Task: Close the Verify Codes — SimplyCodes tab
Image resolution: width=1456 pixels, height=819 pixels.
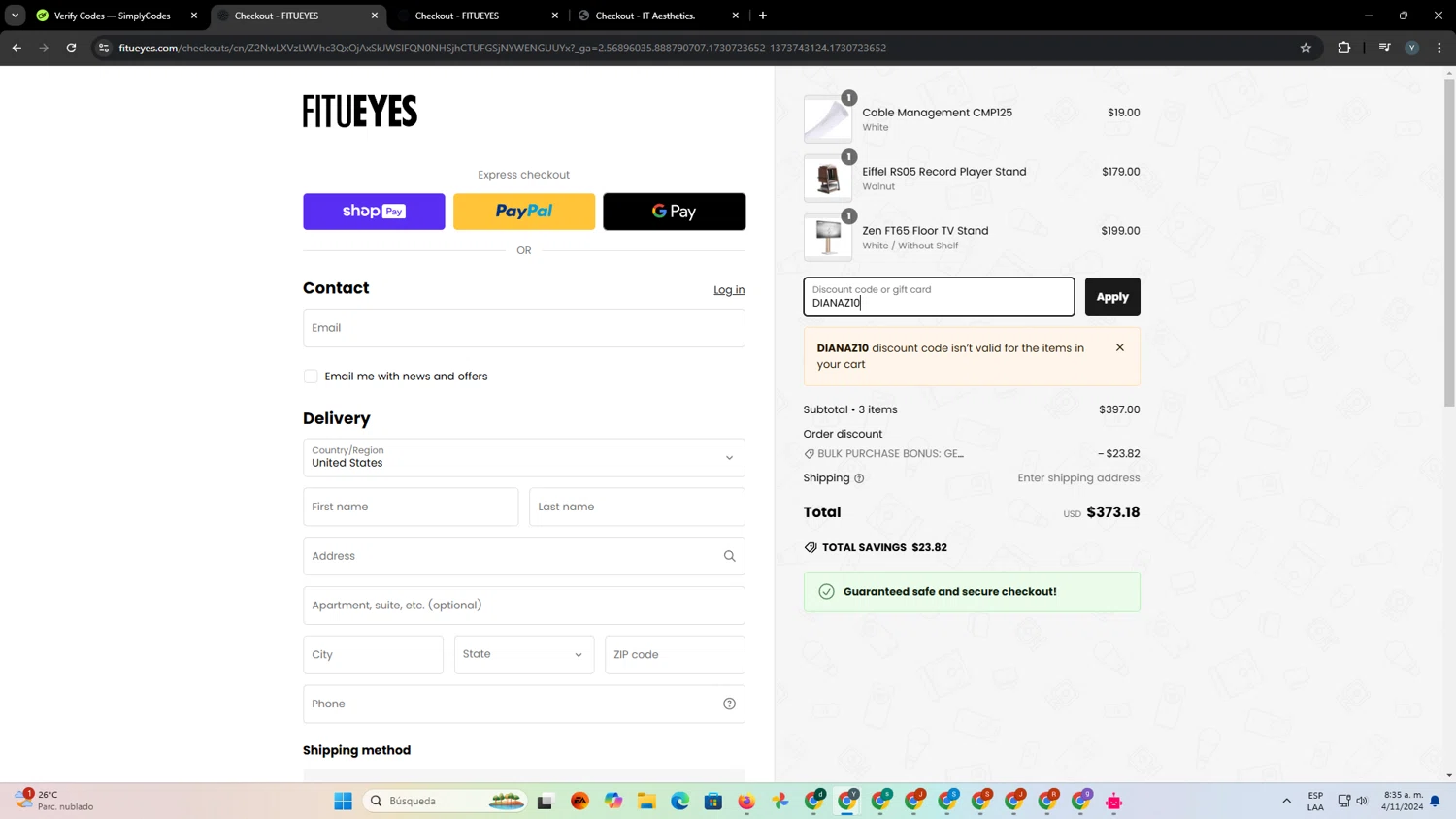Action: 194,16
